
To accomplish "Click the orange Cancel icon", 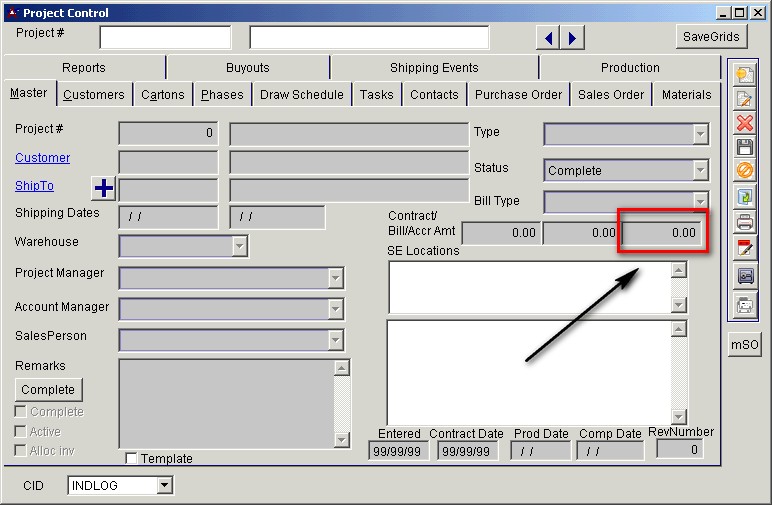I will click(744, 172).
